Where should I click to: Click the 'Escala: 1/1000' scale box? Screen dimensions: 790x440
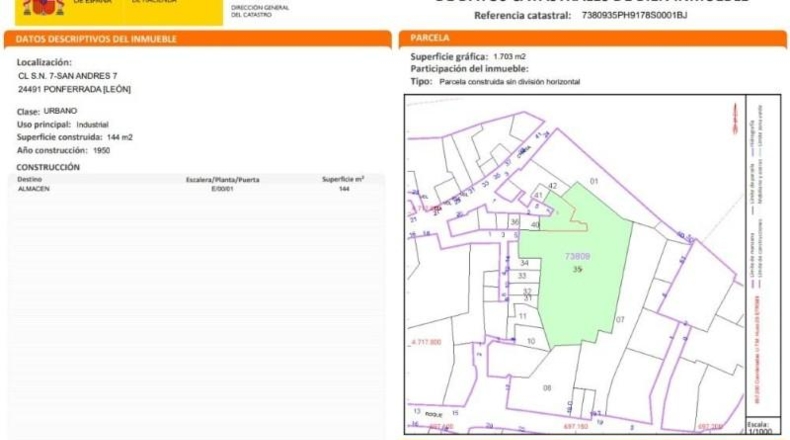pos(763,427)
